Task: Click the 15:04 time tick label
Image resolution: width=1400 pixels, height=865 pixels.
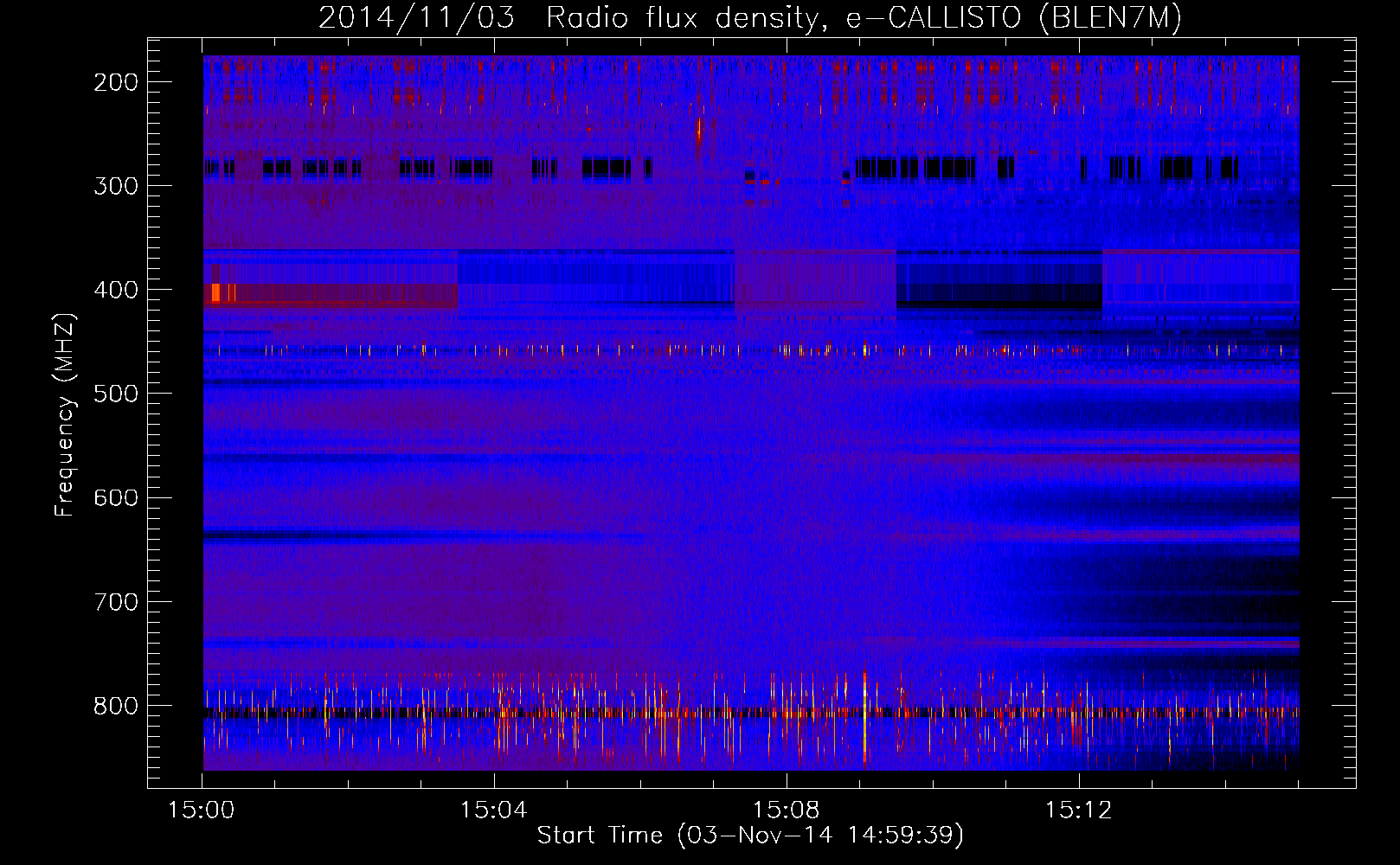Action: 494,811
